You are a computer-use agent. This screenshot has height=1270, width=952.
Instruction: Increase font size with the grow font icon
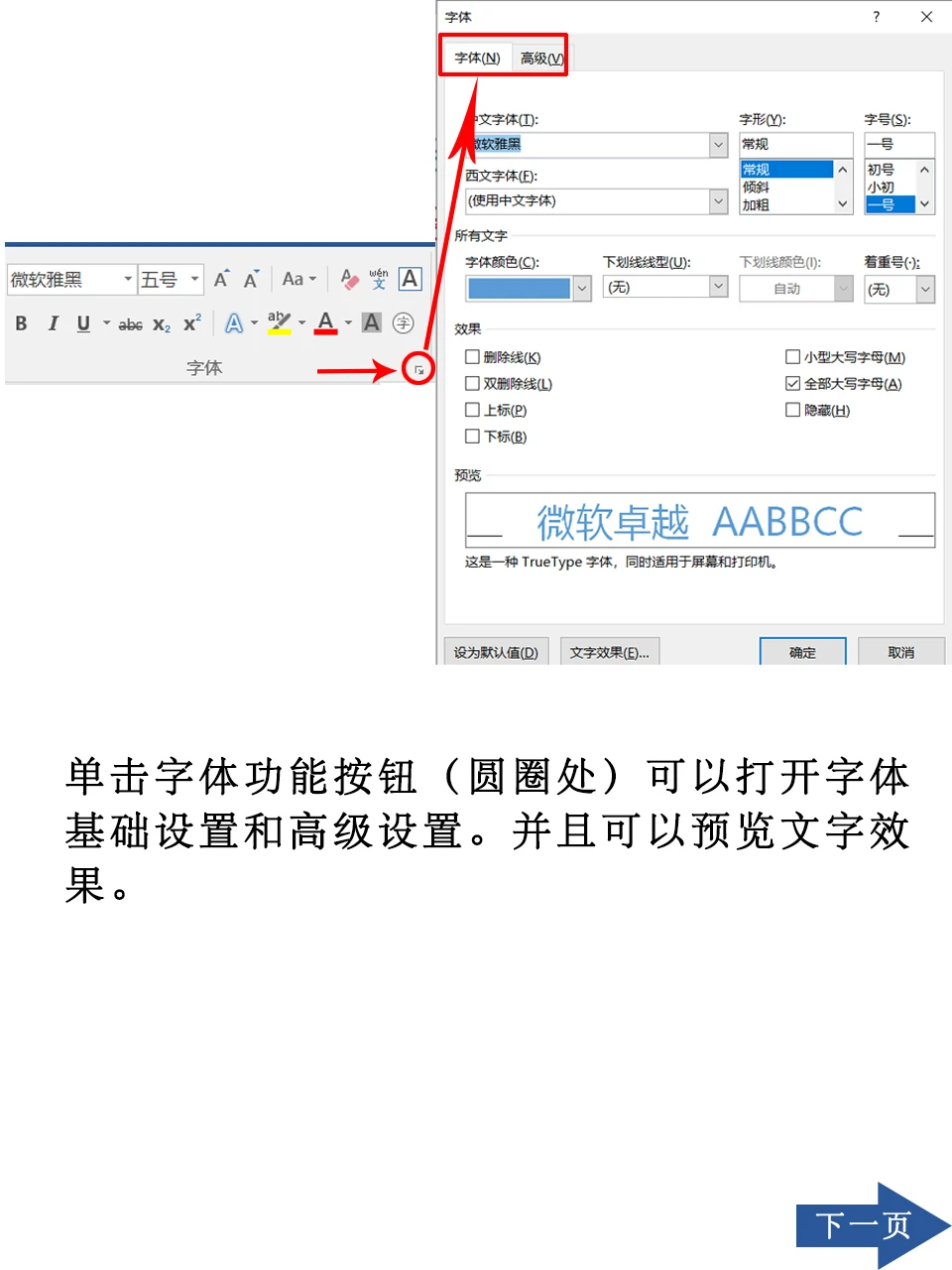(222, 279)
